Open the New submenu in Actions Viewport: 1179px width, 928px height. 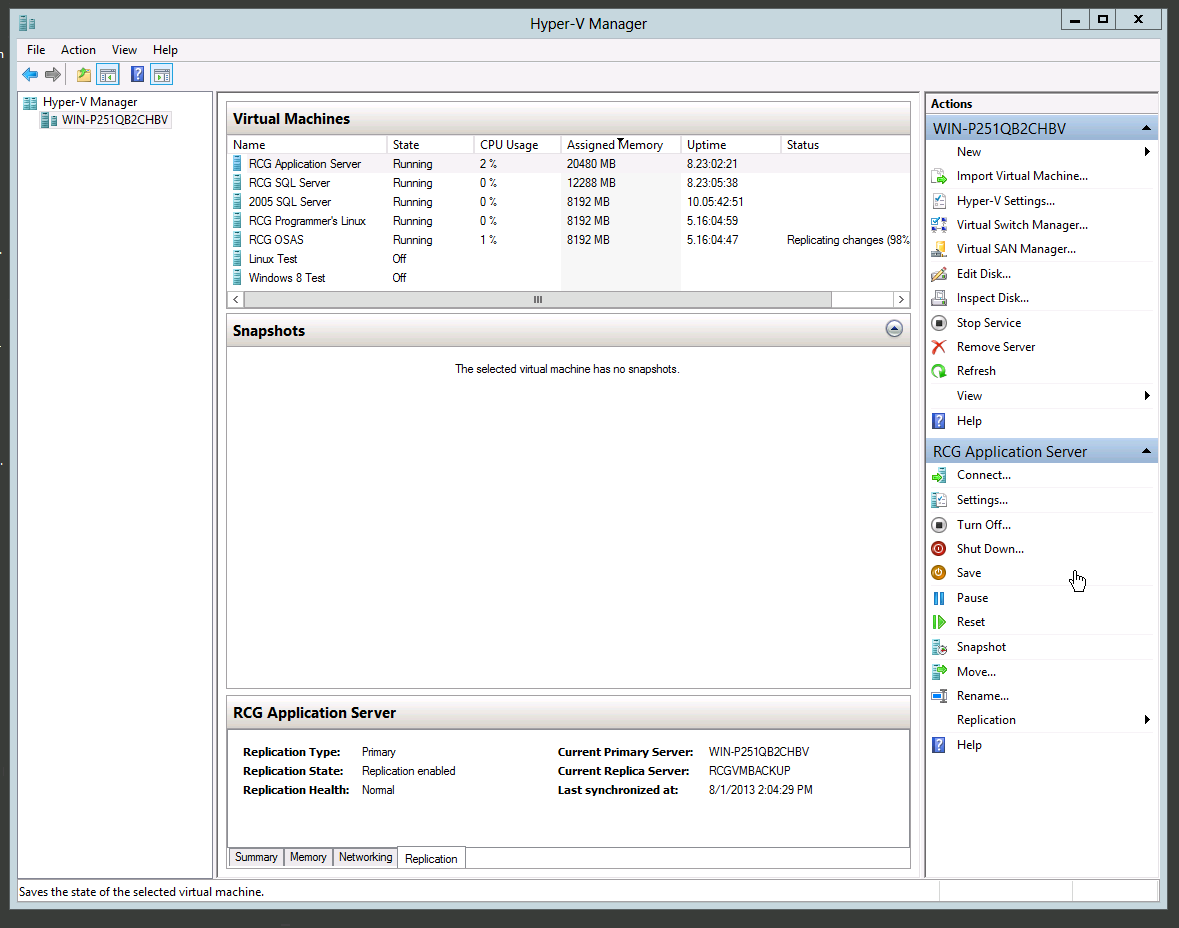click(x=1041, y=152)
